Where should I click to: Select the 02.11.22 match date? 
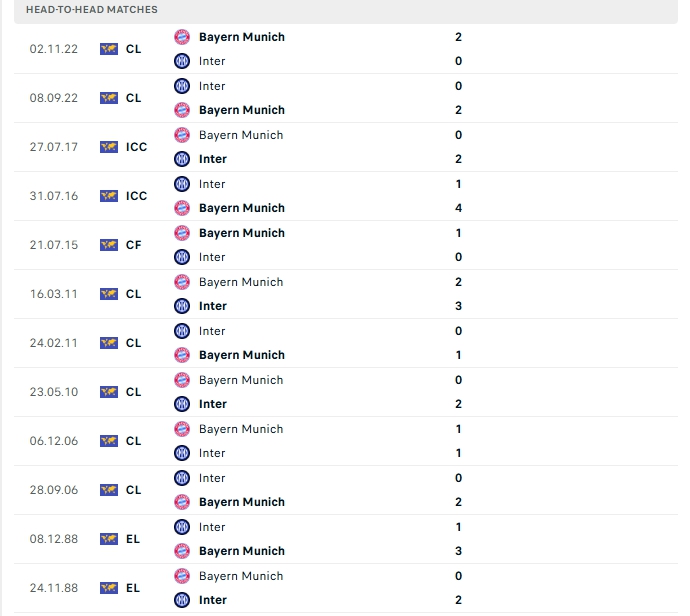[54, 49]
